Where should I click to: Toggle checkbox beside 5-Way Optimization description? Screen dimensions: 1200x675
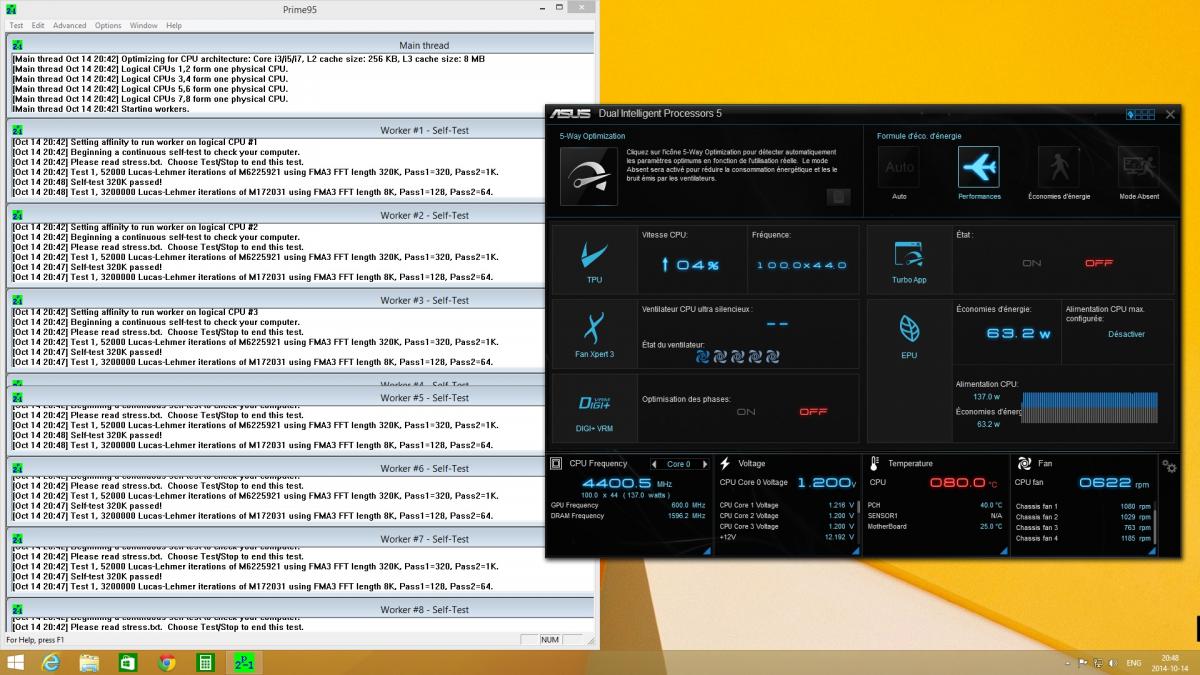[x=838, y=197]
